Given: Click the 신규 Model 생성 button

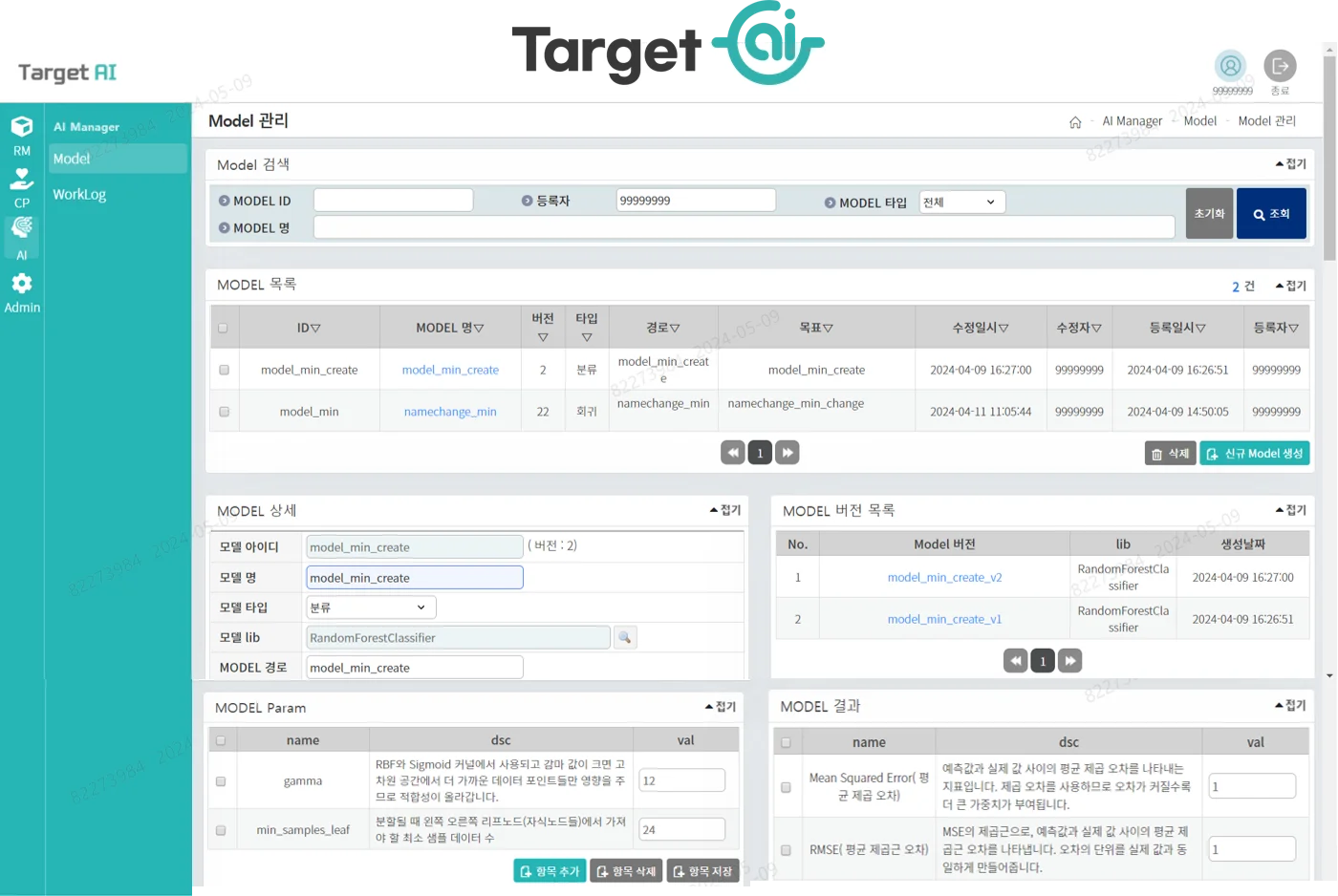Looking at the screenshot, I should coord(1255,453).
